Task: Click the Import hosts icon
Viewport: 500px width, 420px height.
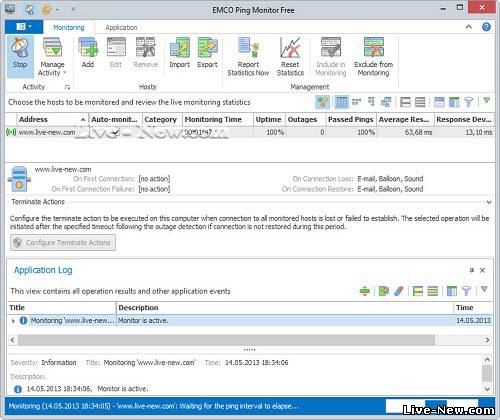Action: tap(180, 48)
